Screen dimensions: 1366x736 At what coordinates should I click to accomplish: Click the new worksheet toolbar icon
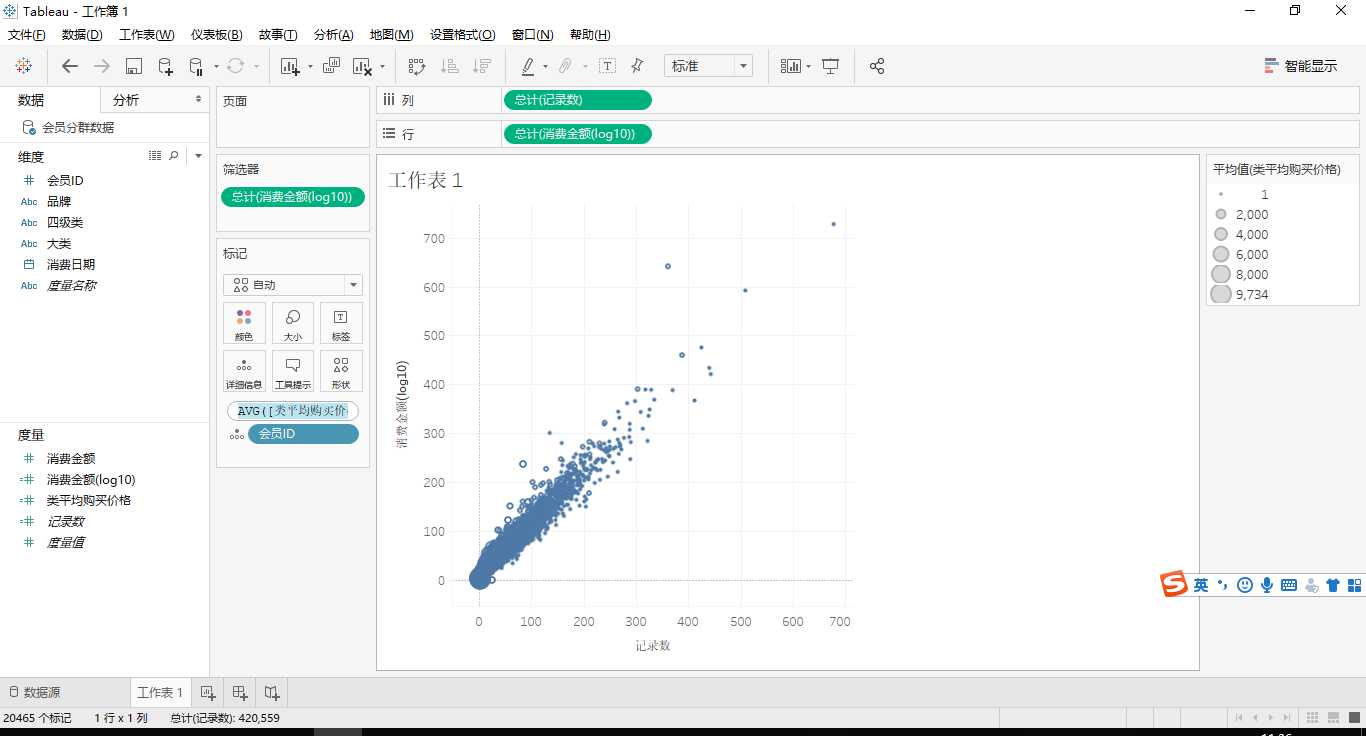(x=290, y=66)
